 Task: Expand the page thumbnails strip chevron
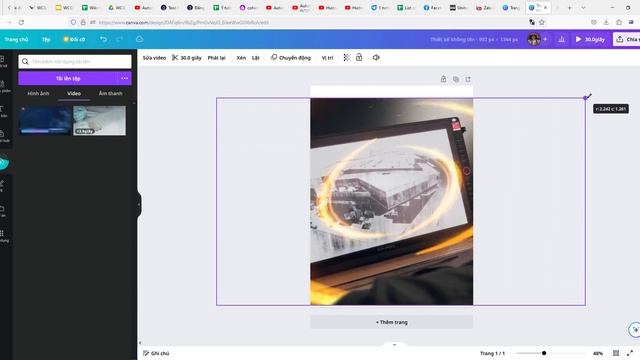tap(394, 345)
